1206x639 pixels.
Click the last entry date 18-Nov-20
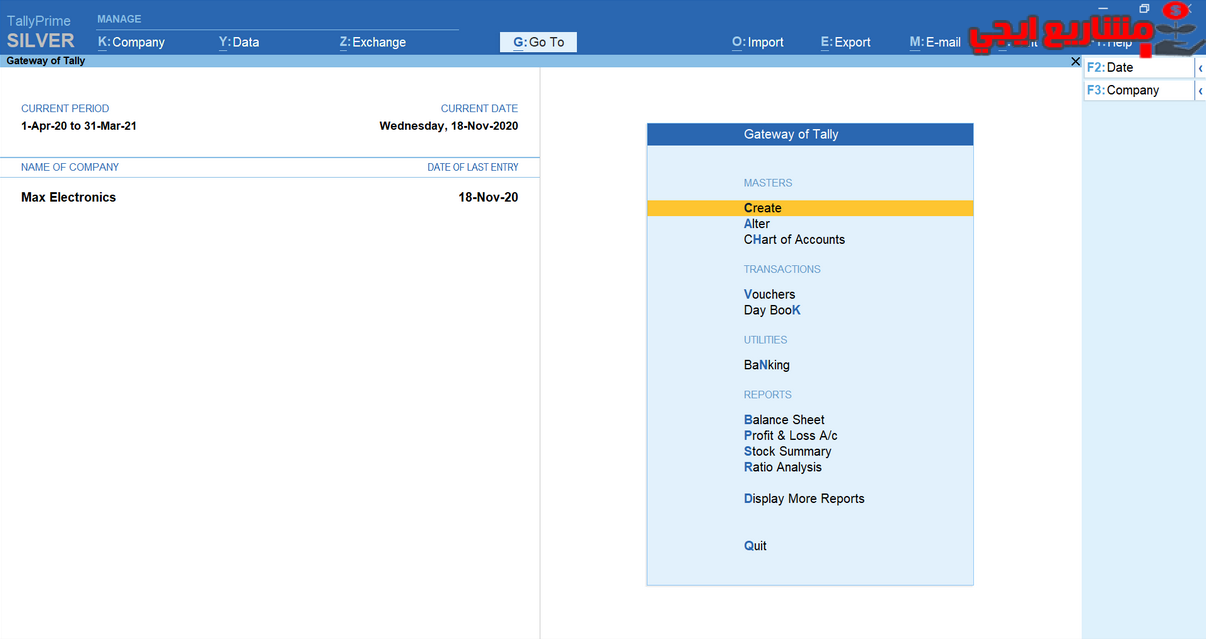pyautogui.click(x=488, y=198)
